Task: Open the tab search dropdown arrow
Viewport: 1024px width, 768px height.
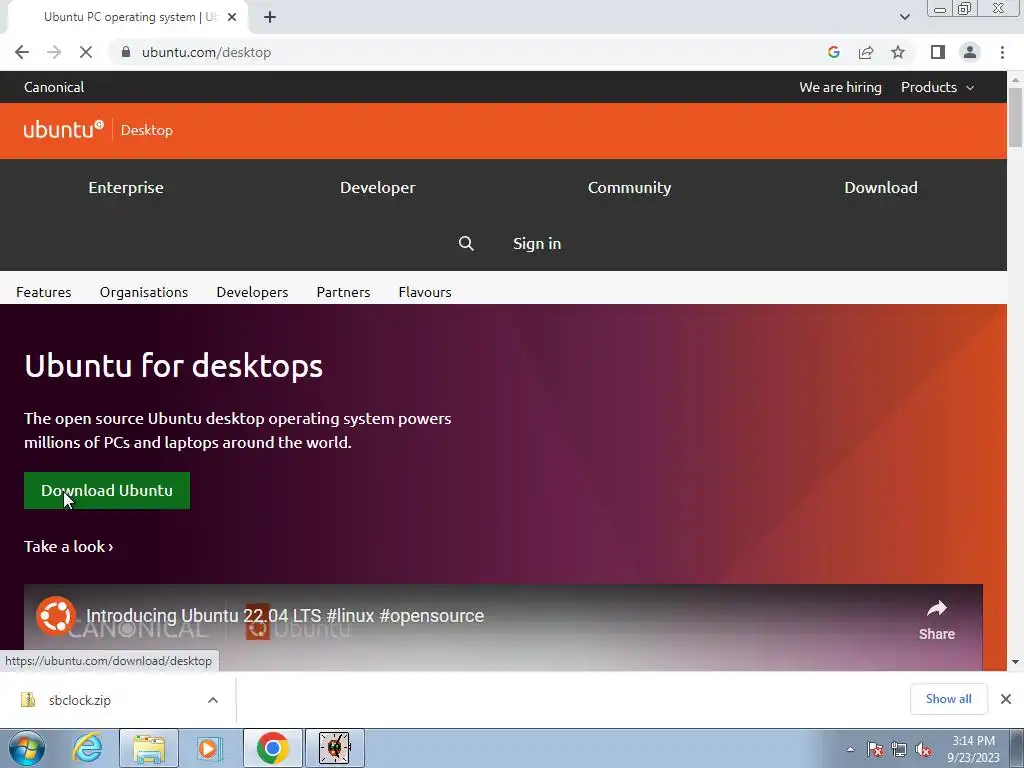Action: (904, 17)
